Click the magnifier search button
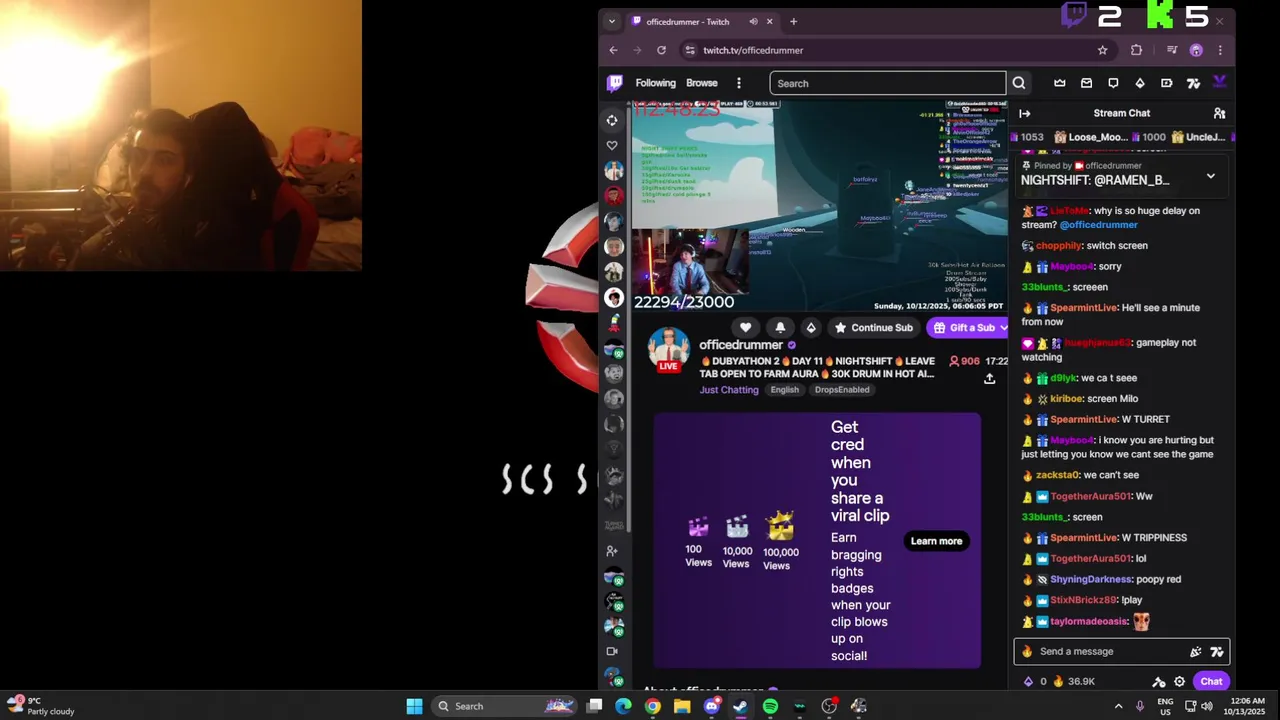Screen dimensions: 1280x720 coord(1019,83)
